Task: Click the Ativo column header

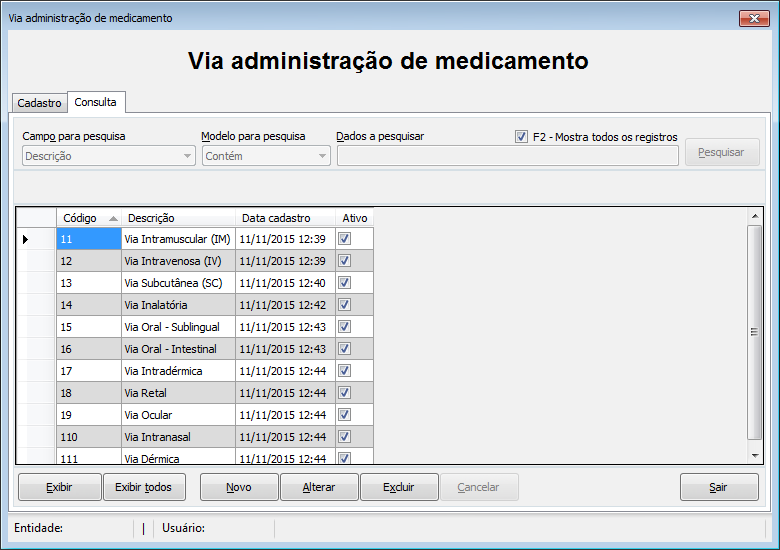Action: 355,218
